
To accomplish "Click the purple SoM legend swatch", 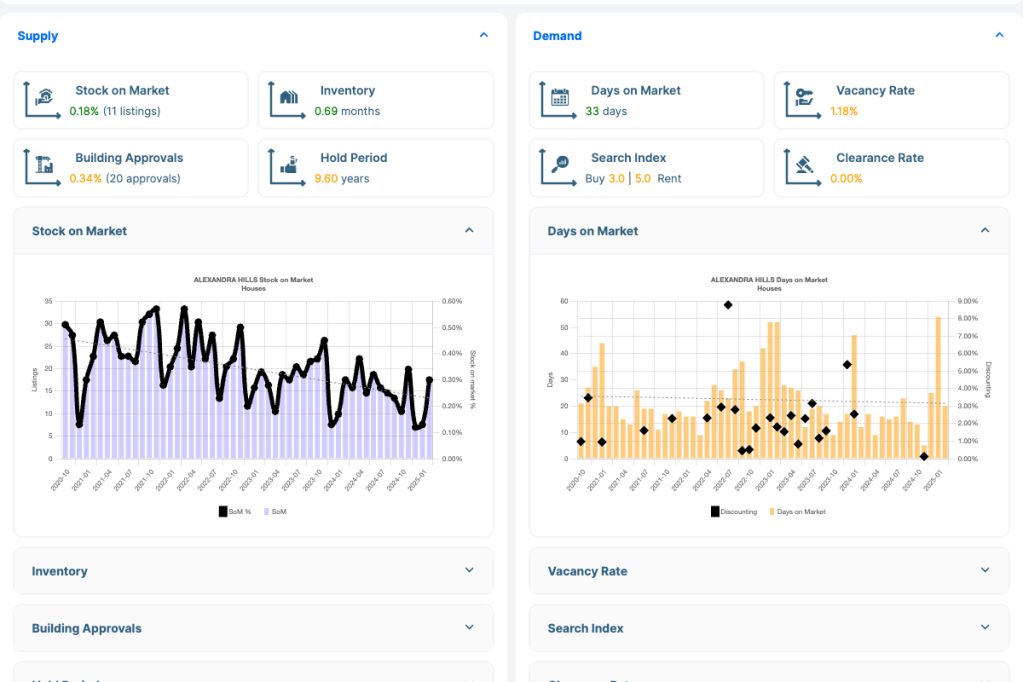I will tap(266, 511).
